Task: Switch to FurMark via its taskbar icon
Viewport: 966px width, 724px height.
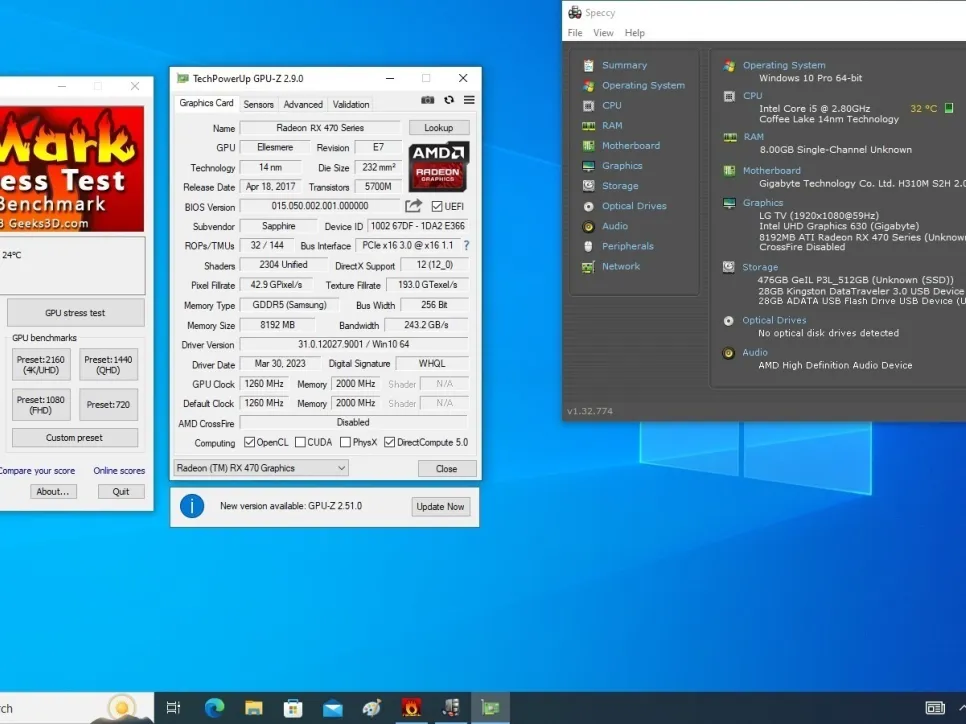Action: coord(411,707)
